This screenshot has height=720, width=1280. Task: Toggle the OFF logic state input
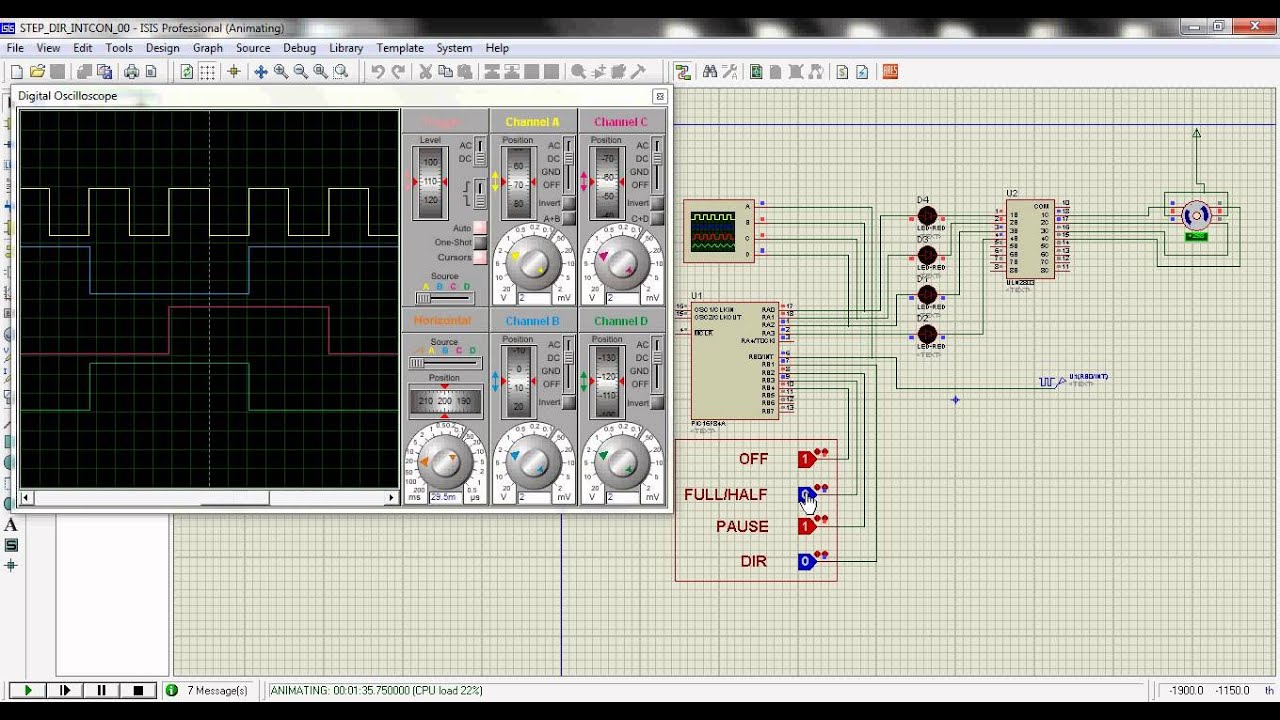806,459
